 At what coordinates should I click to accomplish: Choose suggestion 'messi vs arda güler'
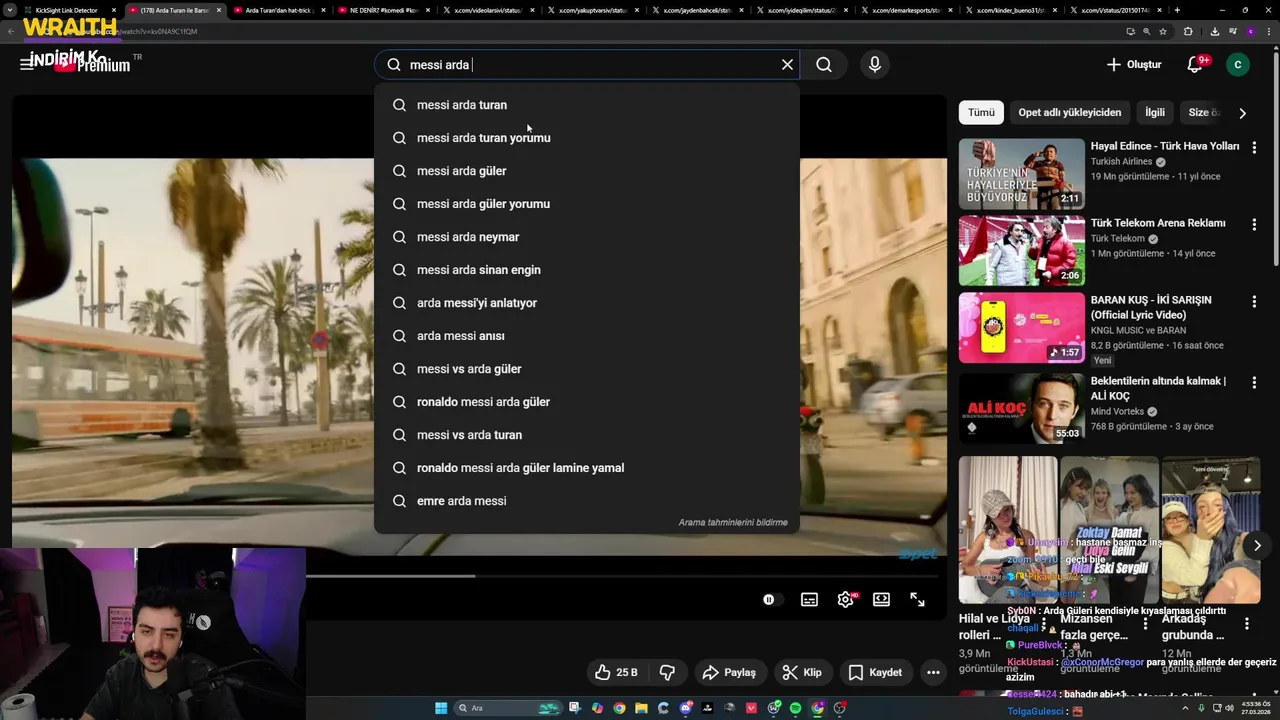pyautogui.click(x=587, y=369)
